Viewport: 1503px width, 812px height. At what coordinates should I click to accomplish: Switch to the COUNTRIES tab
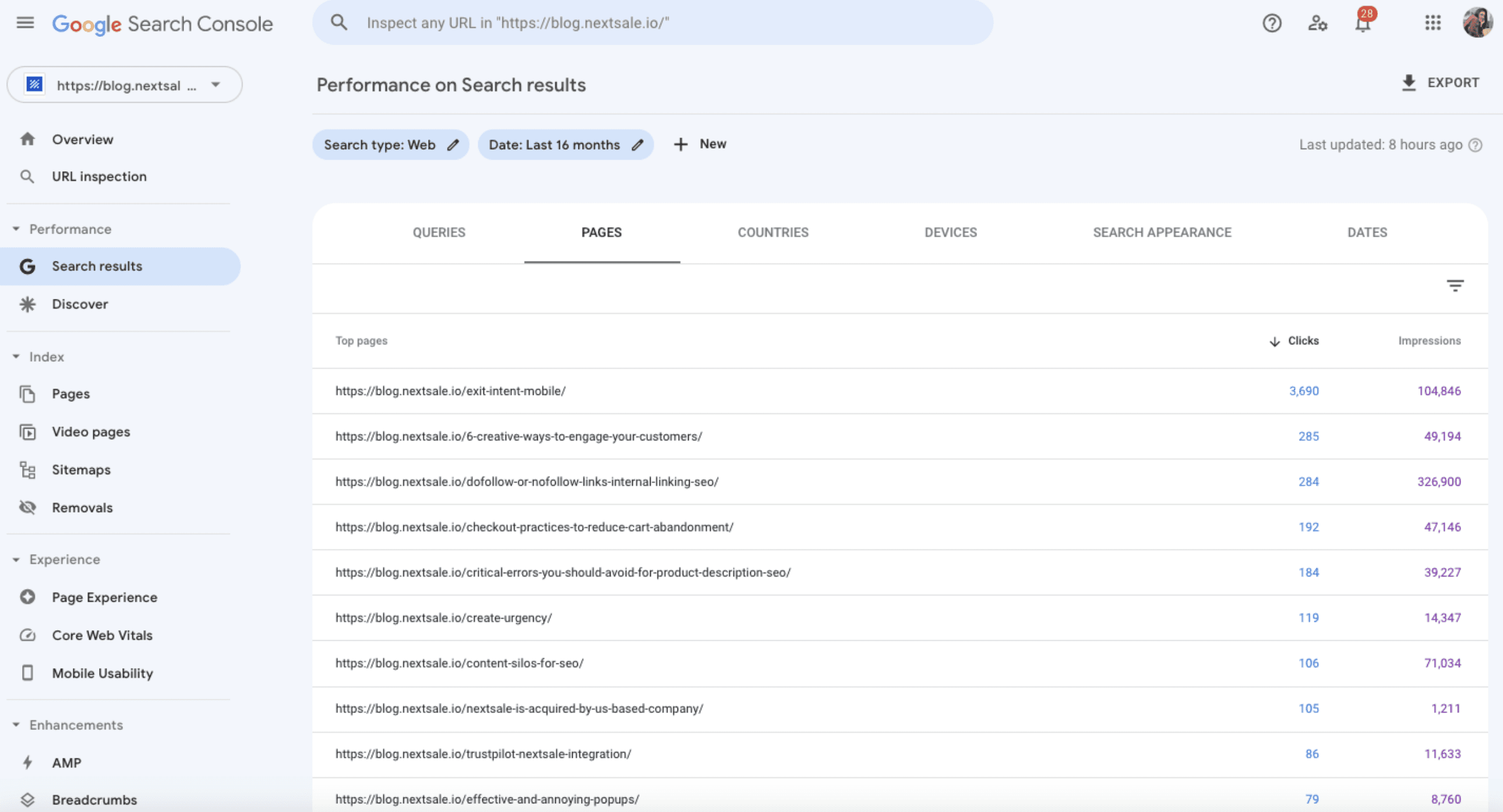pyautogui.click(x=773, y=232)
